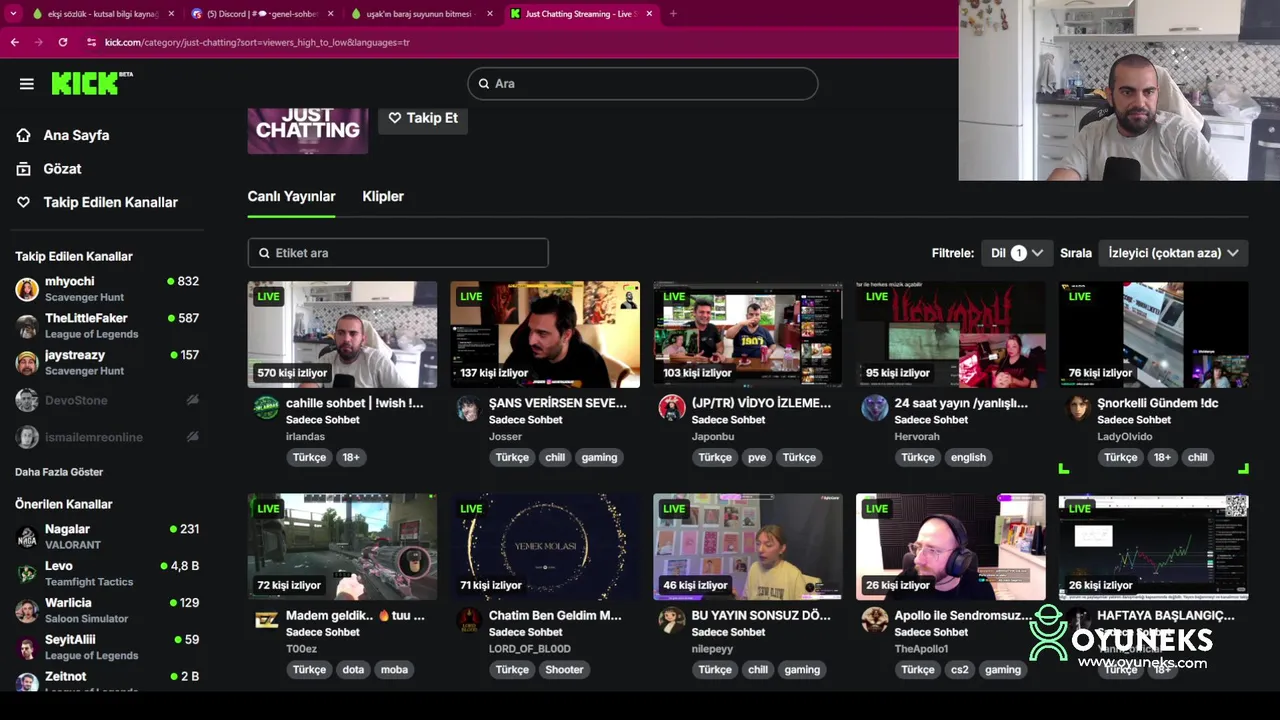Click the T00ez streamer avatar
Screen dimensions: 1280x720
coord(266,620)
